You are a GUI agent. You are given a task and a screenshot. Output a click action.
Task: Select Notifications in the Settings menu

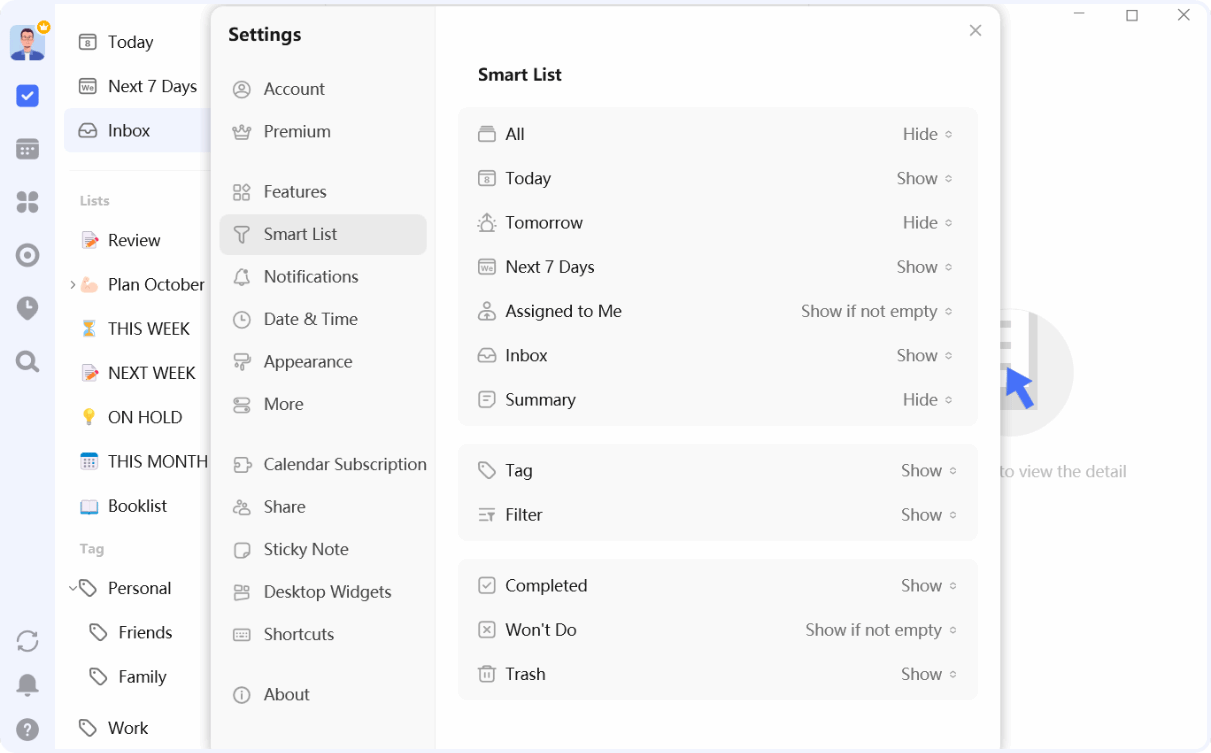click(310, 276)
